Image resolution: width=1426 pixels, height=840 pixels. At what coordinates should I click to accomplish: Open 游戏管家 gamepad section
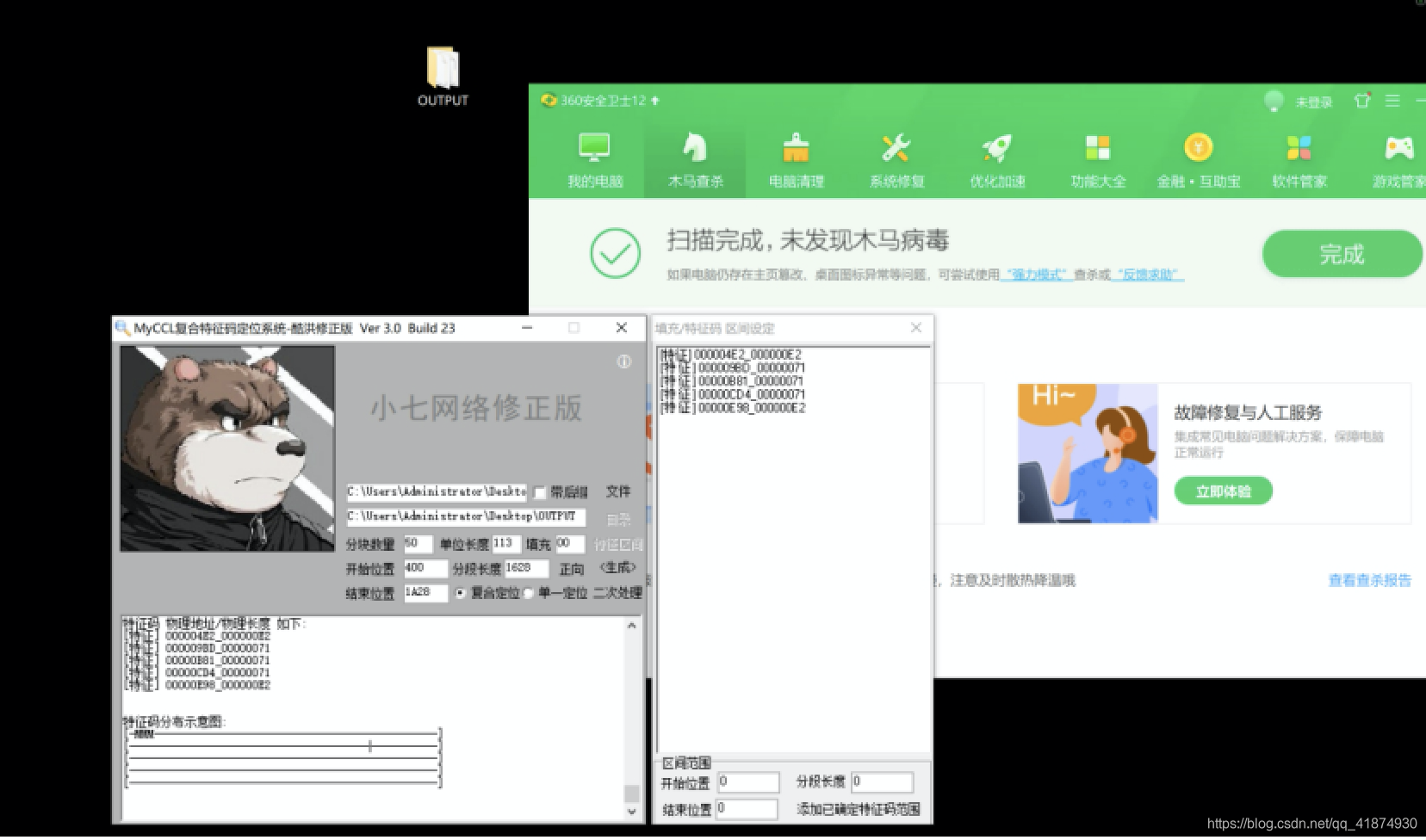[x=1398, y=160]
